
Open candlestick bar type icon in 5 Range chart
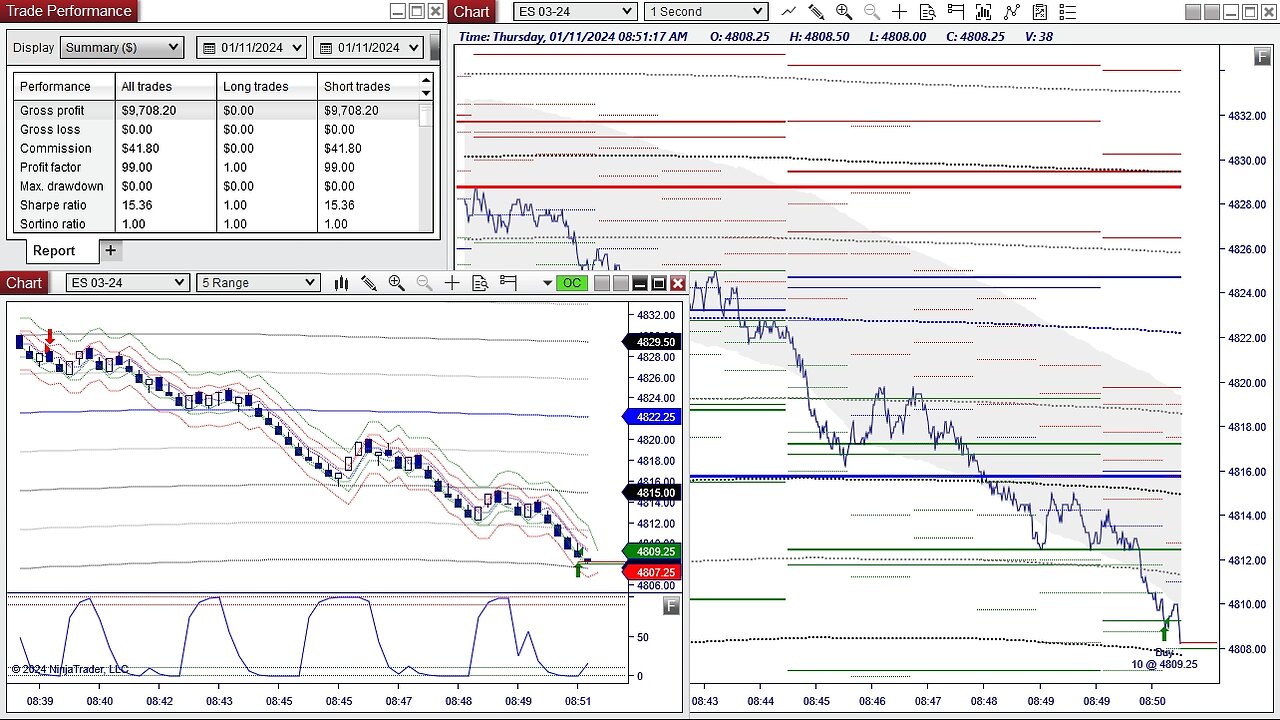[341, 283]
